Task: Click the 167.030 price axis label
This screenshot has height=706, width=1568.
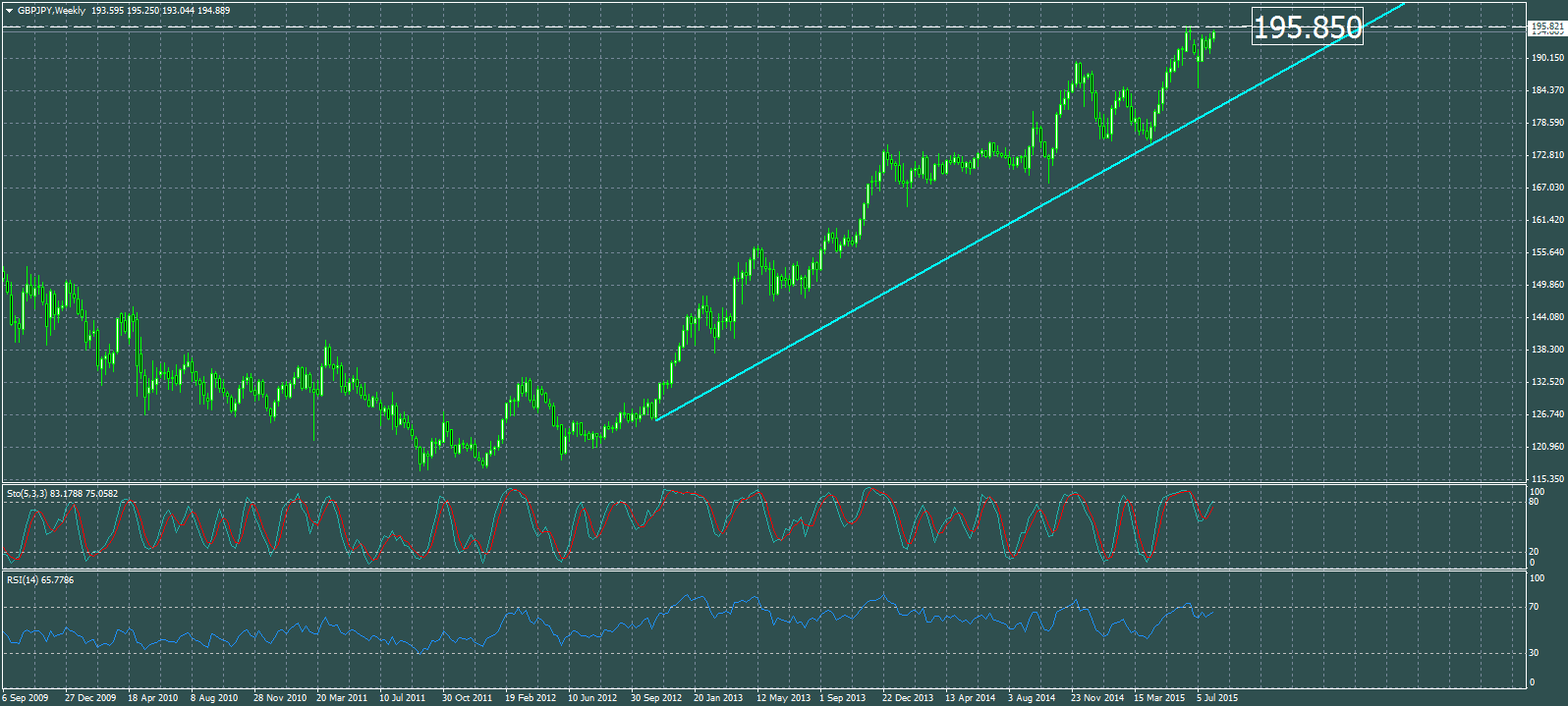Action: tap(1547, 188)
